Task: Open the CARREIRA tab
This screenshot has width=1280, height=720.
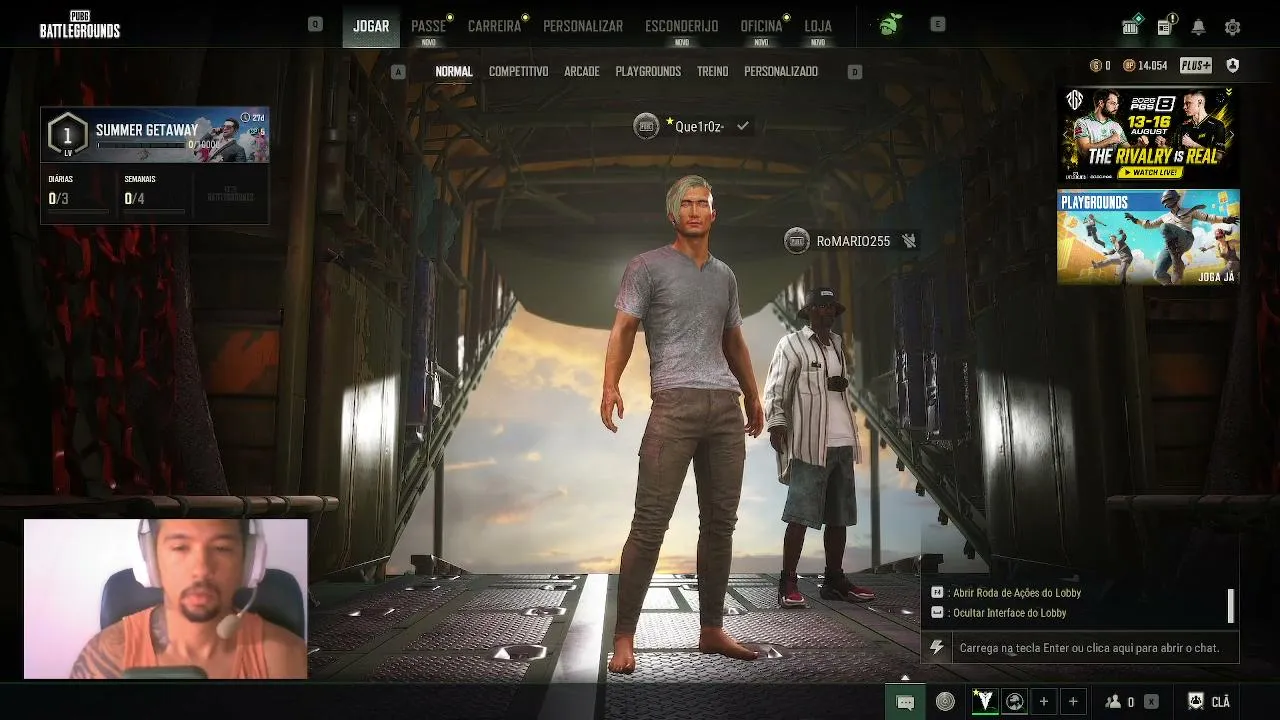Action: point(494,26)
